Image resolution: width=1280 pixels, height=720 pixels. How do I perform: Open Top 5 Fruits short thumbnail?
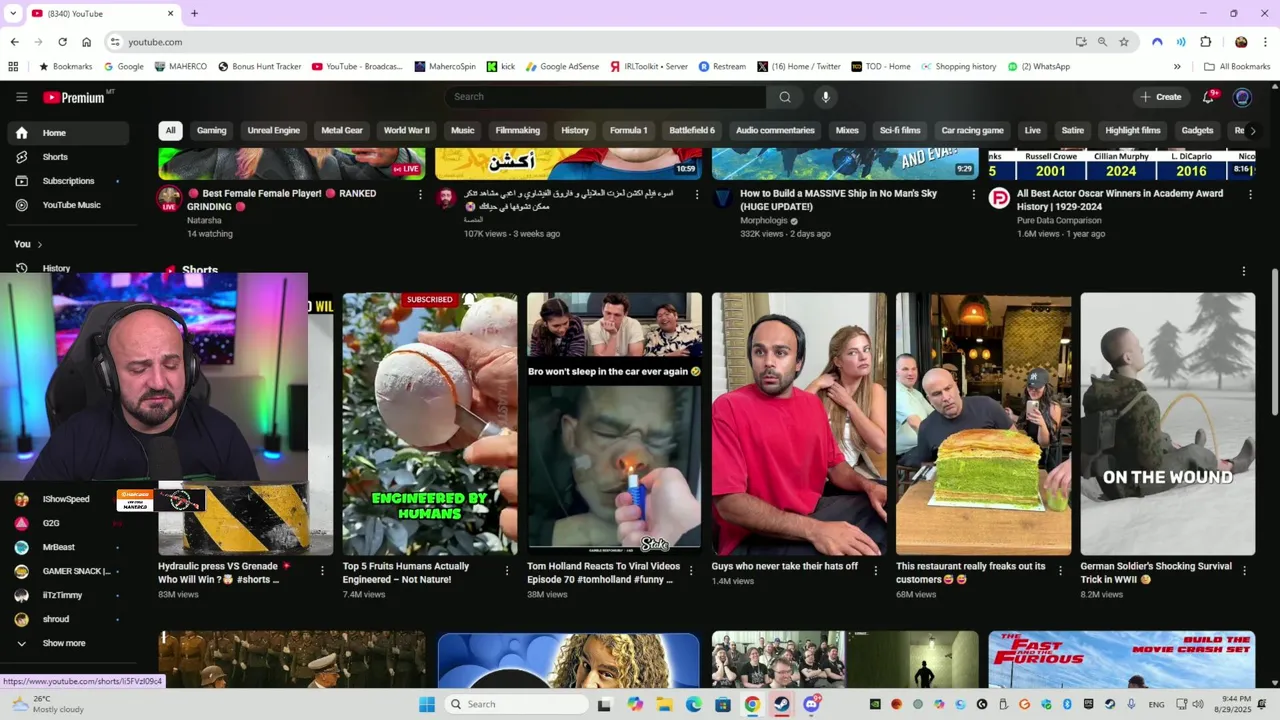click(x=430, y=424)
